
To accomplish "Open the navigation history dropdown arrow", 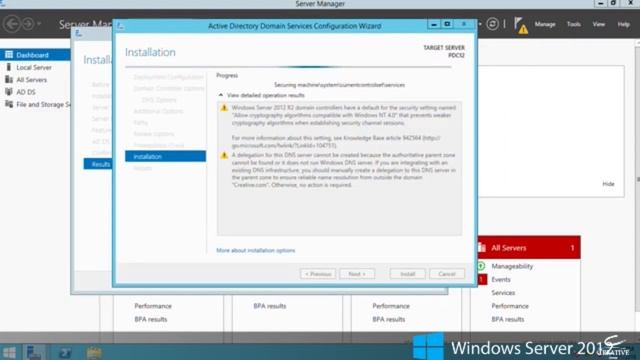I will [x=39, y=24].
